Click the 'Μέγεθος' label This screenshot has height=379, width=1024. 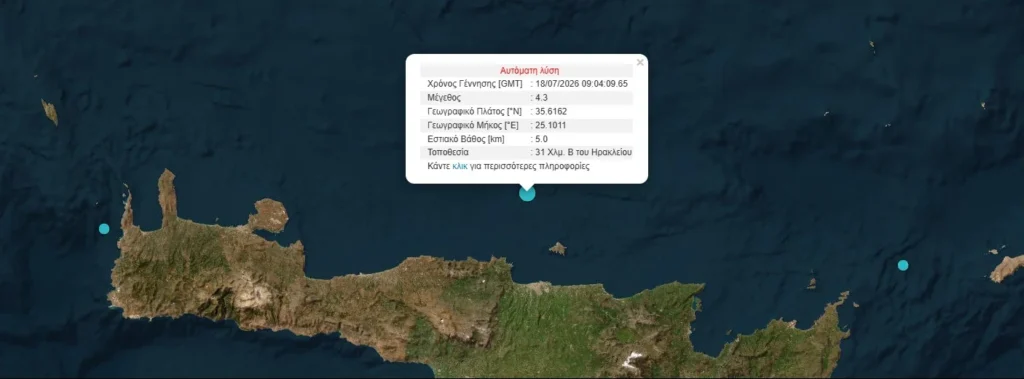pos(444,98)
